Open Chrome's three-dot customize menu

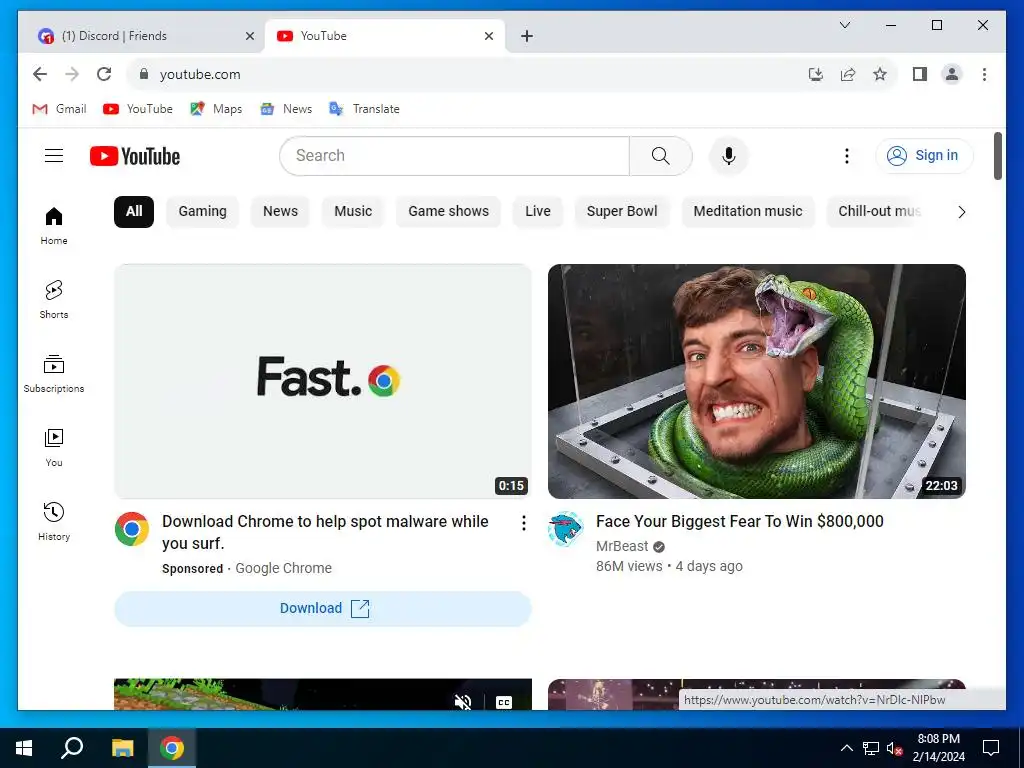[984, 74]
